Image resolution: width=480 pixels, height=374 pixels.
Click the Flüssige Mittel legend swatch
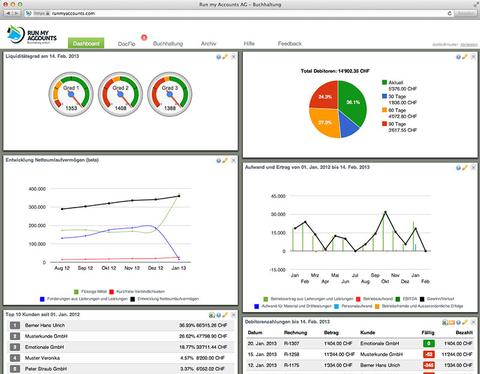tap(76, 292)
